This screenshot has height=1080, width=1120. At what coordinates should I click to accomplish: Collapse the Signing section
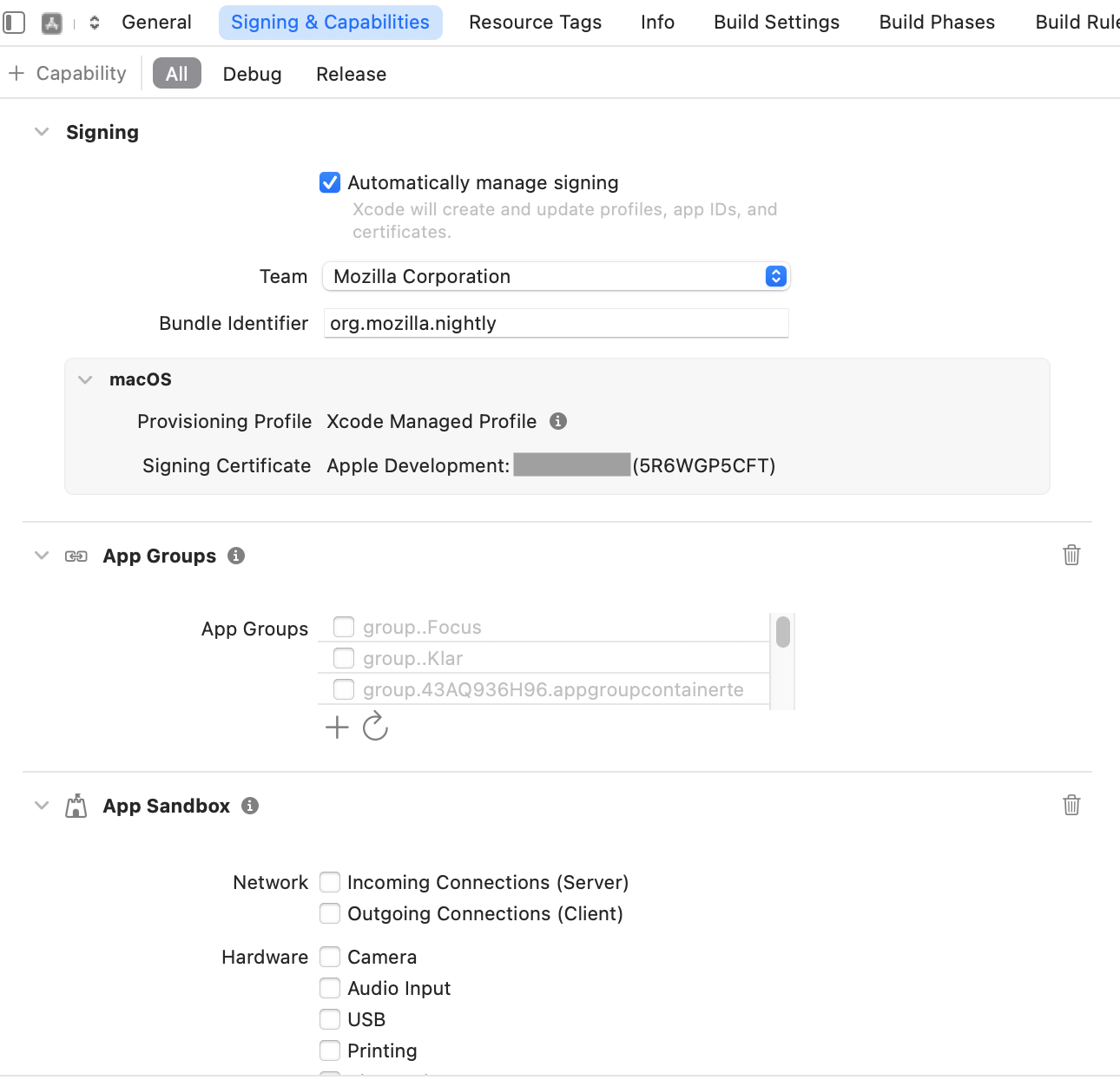pos(42,132)
